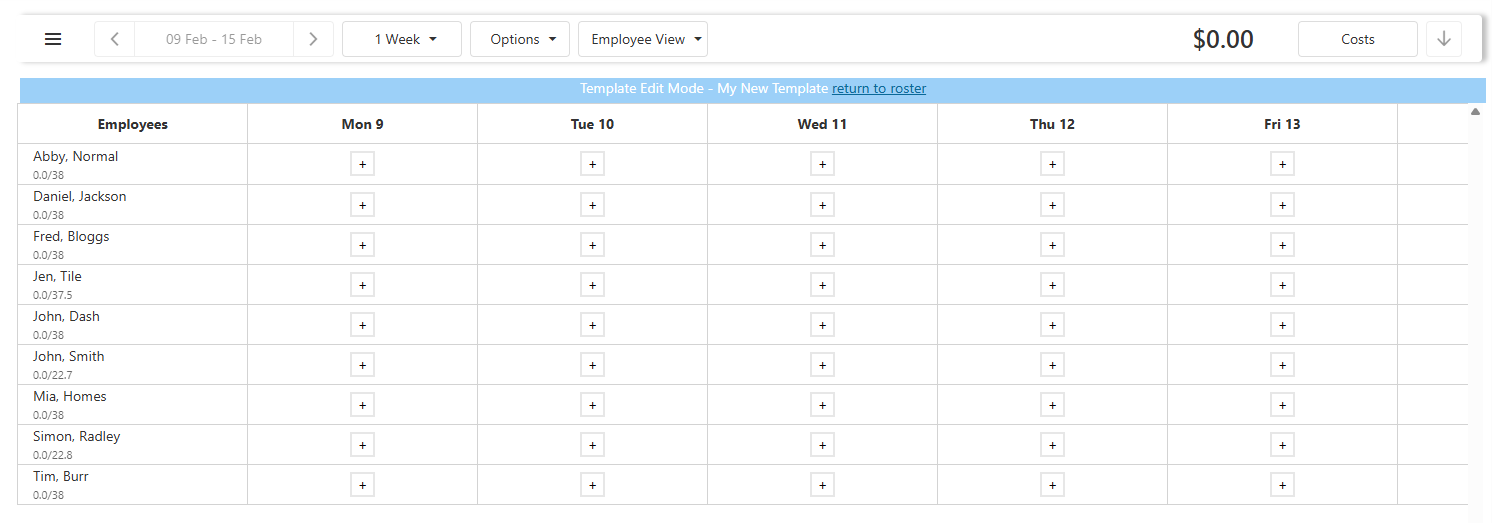Viewport: 1492px width, 523px height.
Task: Add shift for John Smith on Tue 10
Action: [x=592, y=365]
